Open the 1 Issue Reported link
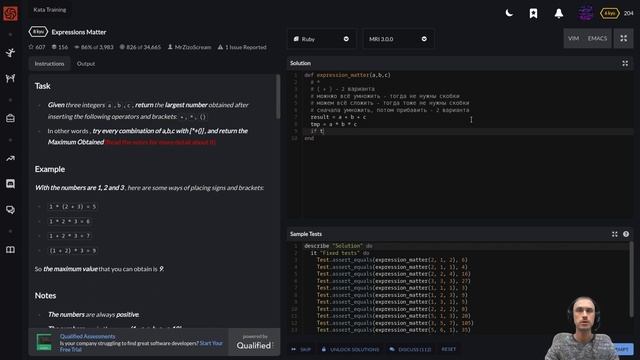The height and width of the screenshot is (360, 640). pyautogui.click(x=242, y=47)
